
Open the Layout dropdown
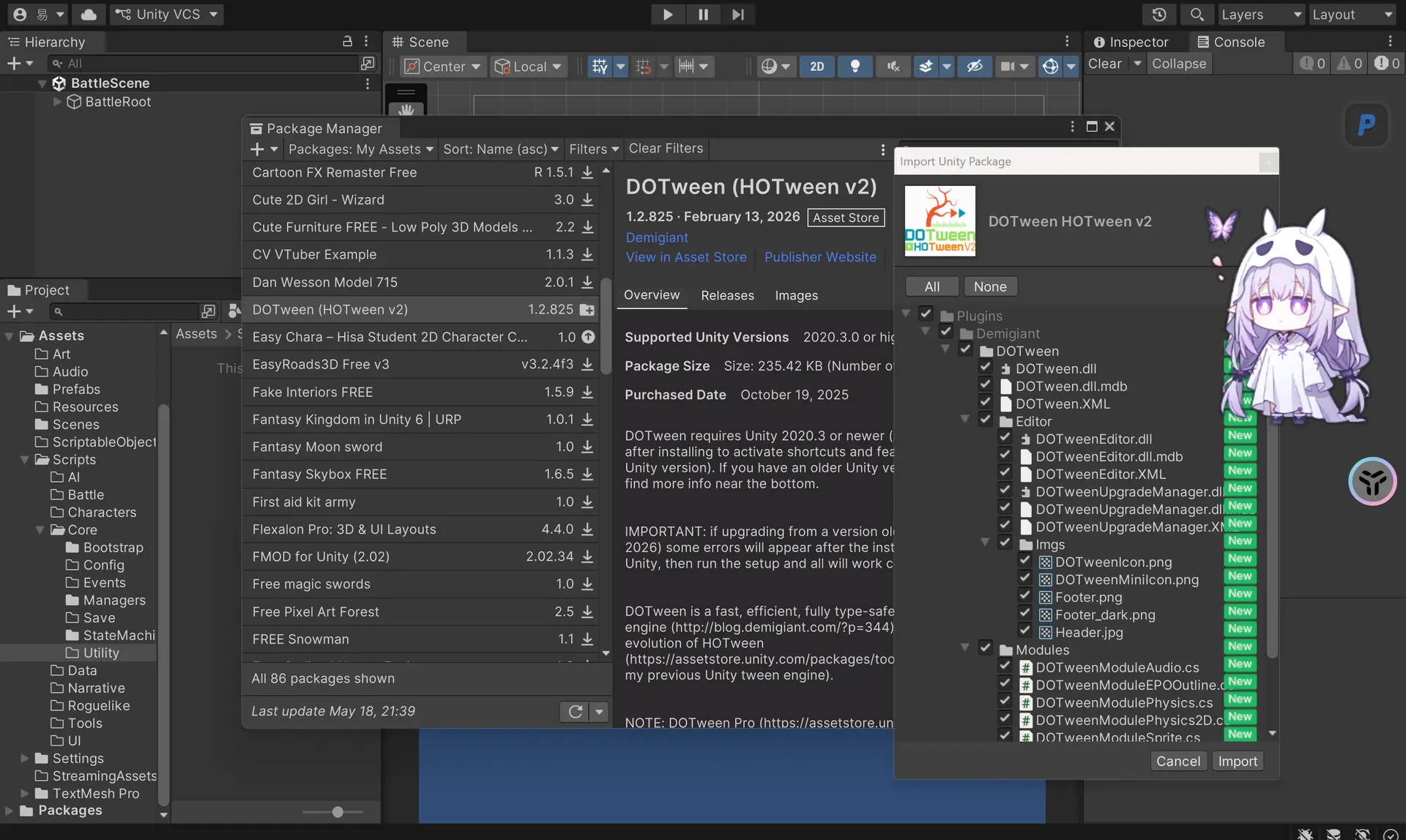point(1353,15)
